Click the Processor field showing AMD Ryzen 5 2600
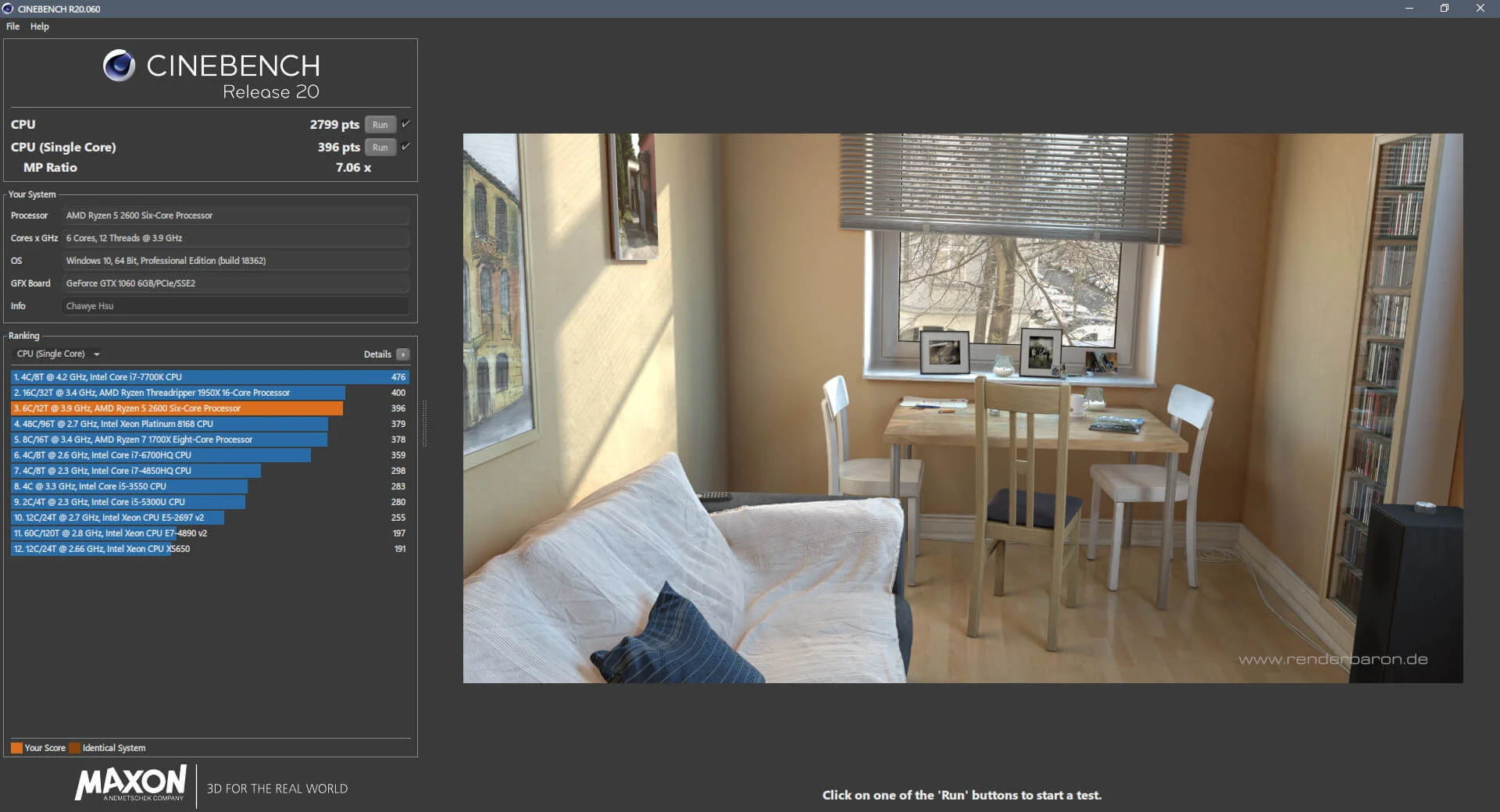1500x812 pixels. coord(234,215)
